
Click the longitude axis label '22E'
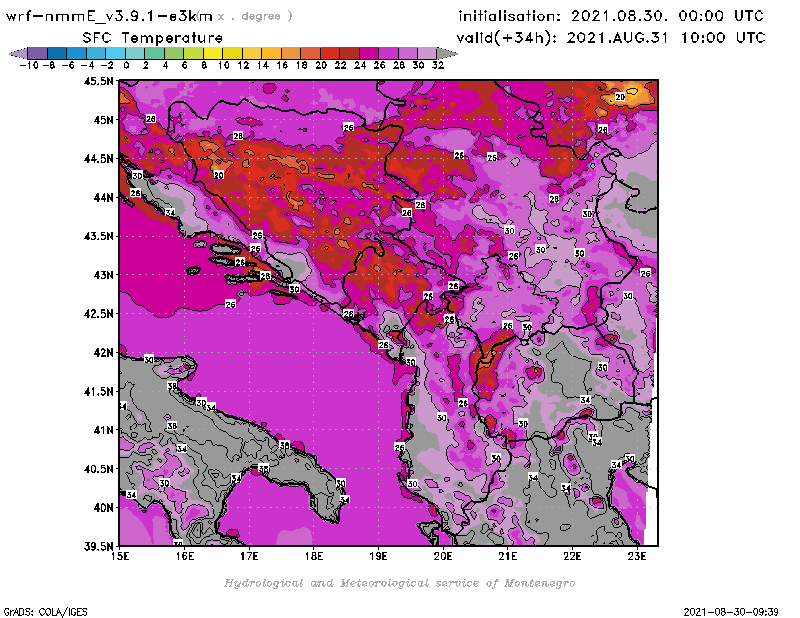pos(572,556)
